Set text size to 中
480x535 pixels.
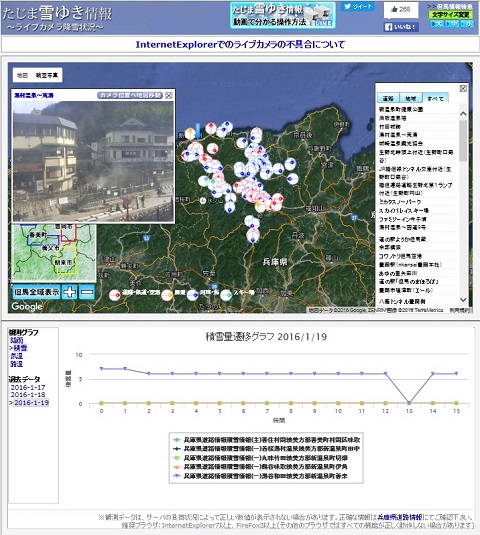[452, 24]
